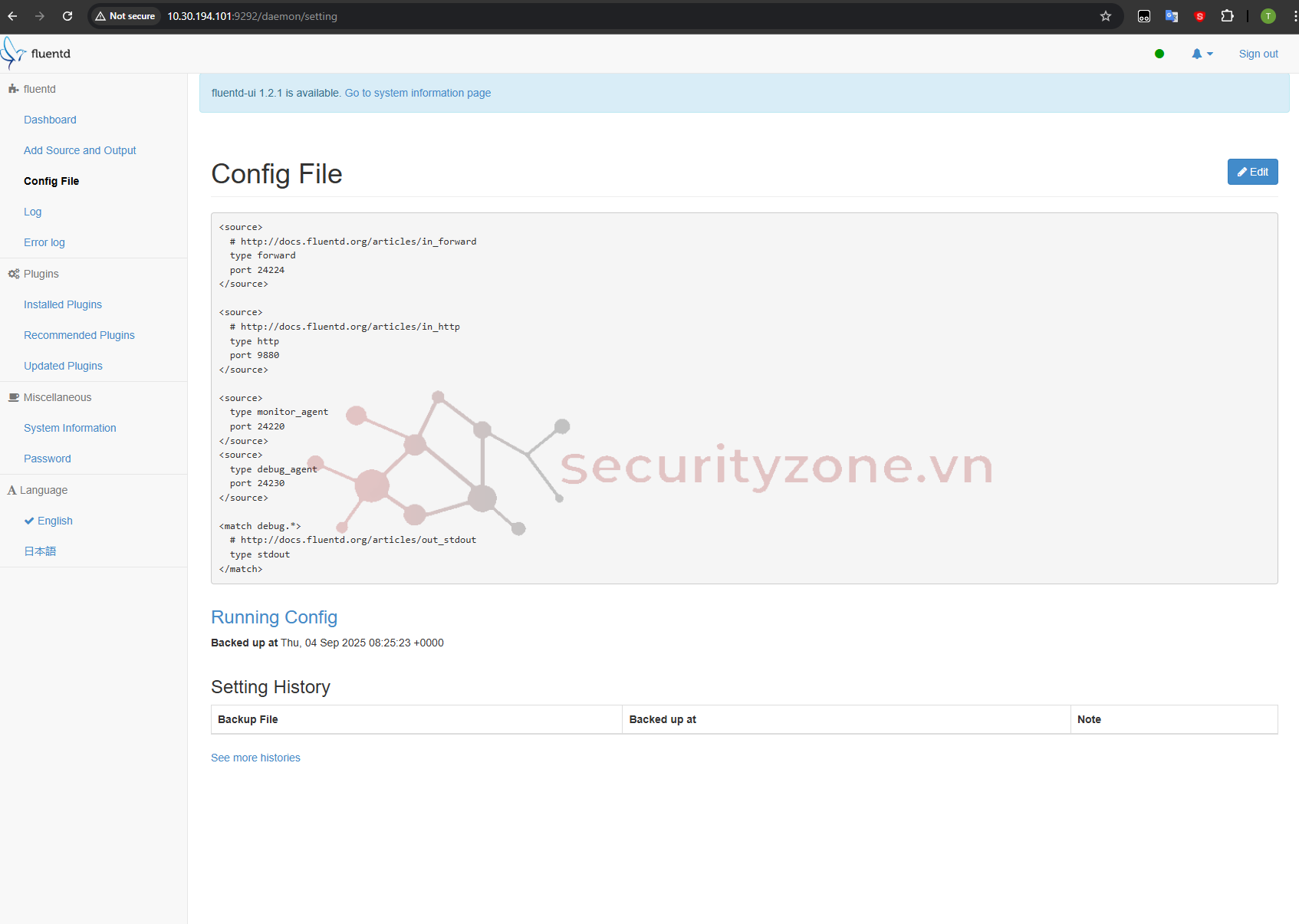The height and width of the screenshot is (924, 1299).
Task: Click the Not secure warning badge
Action: click(x=125, y=16)
